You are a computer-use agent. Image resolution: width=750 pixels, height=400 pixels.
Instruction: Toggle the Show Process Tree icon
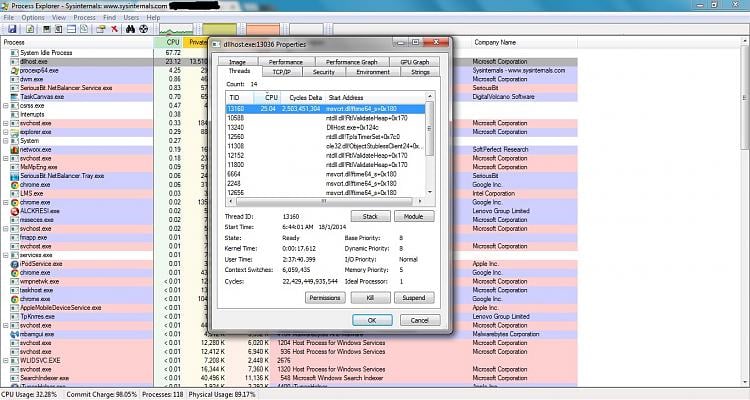[x=58, y=29]
